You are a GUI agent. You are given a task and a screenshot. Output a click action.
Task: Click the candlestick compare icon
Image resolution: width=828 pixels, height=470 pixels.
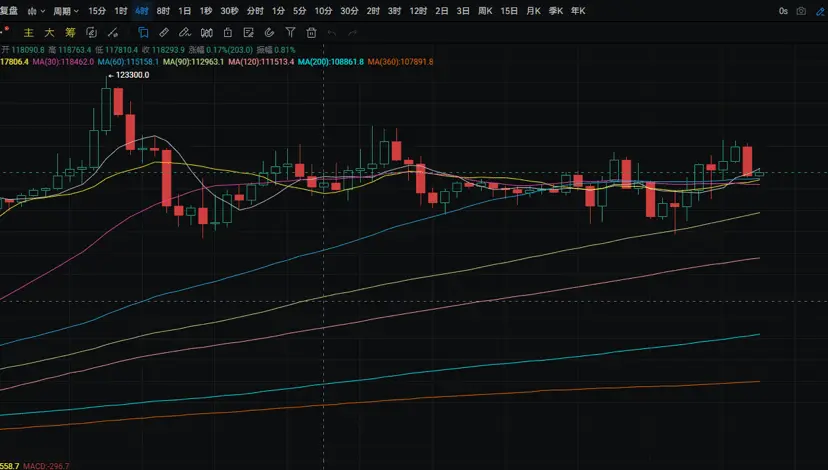coord(206,33)
